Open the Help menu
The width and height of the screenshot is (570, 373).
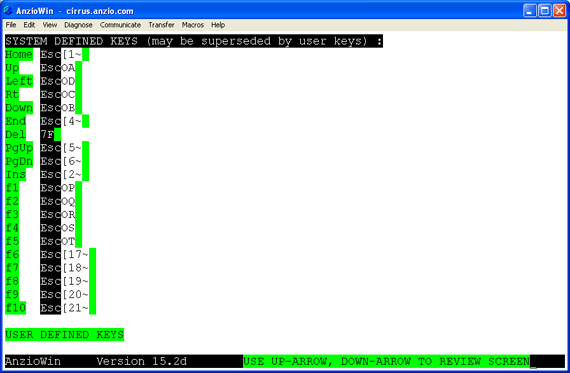point(218,25)
